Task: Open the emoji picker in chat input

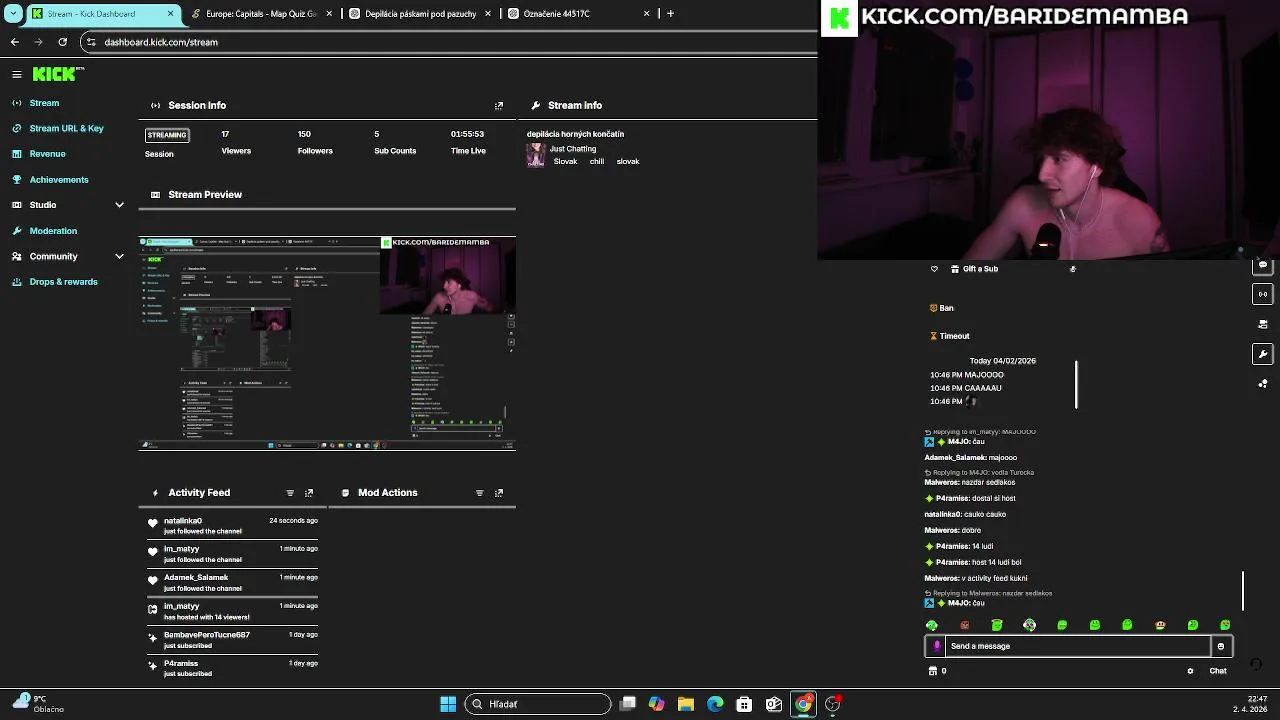Action: click(x=1221, y=647)
